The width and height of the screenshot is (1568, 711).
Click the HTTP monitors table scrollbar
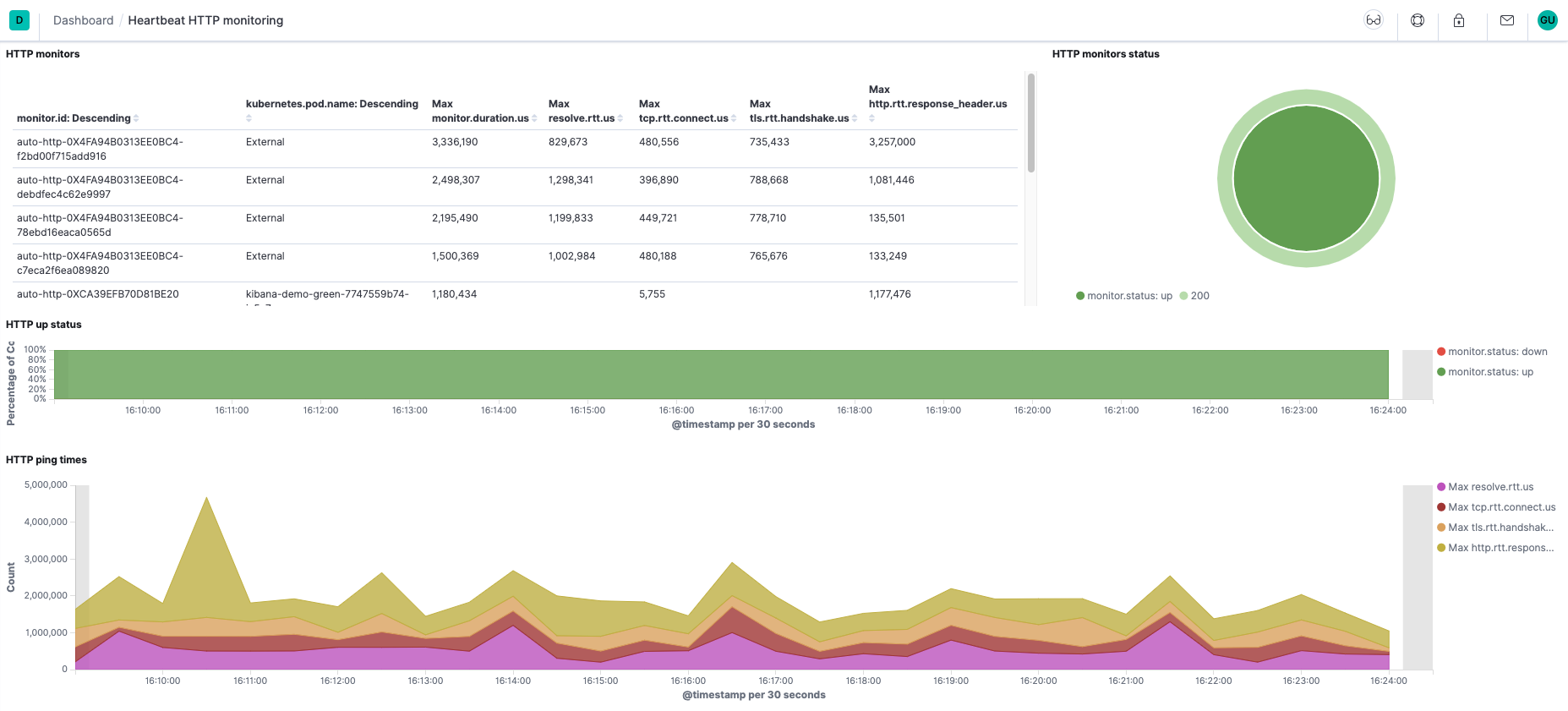coord(1031,124)
